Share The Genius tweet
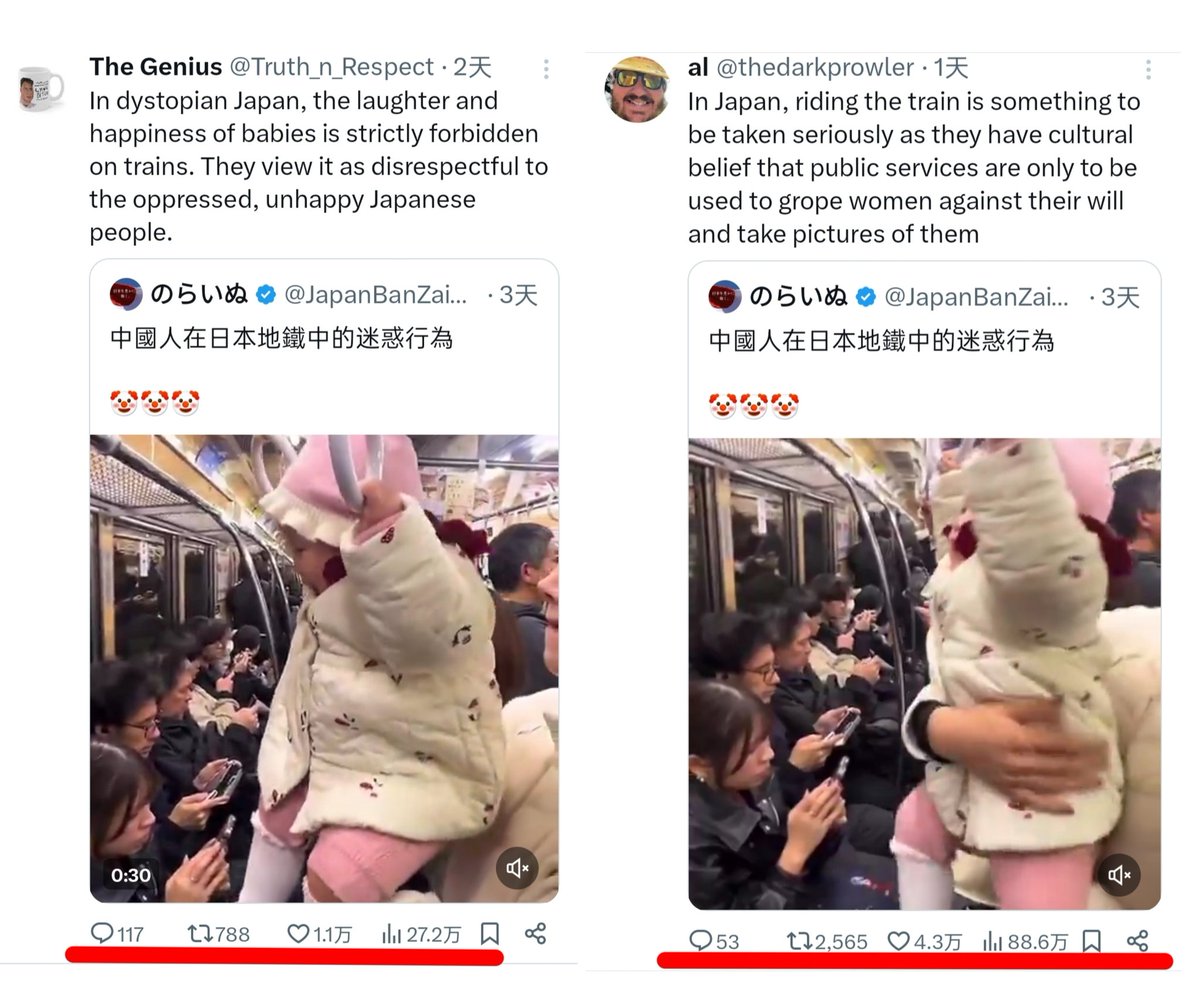1200x1008 pixels. coord(535,934)
